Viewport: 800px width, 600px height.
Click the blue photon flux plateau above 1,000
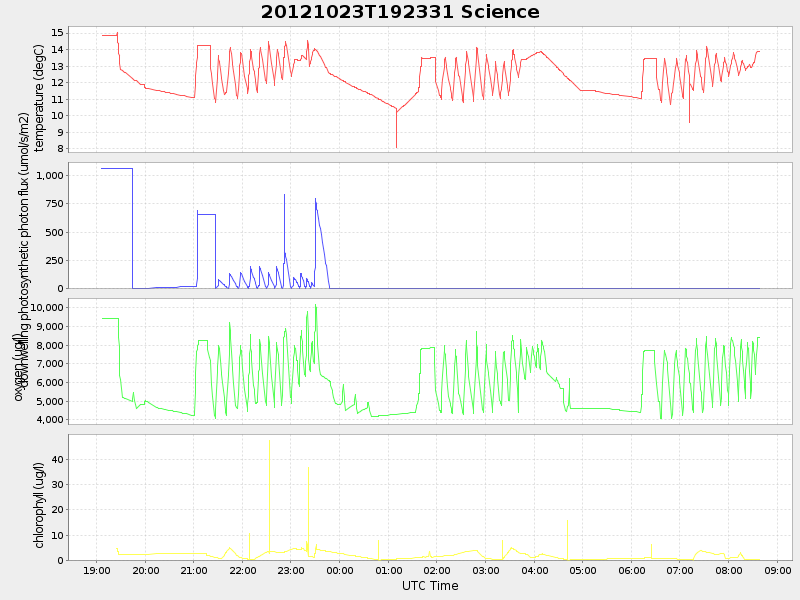click(x=117, y=168)
